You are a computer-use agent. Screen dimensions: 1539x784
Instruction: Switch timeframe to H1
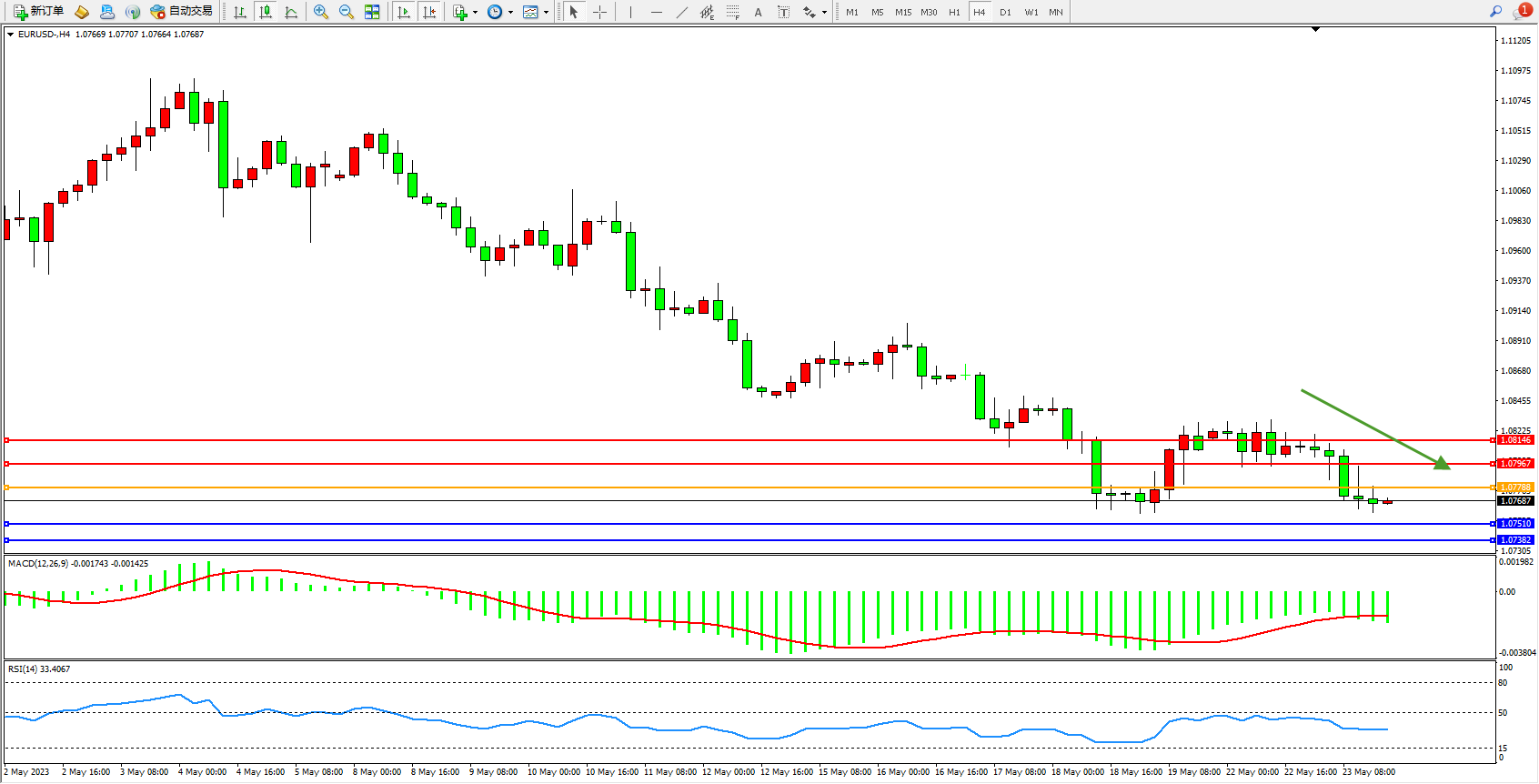(x=954, y=12)
